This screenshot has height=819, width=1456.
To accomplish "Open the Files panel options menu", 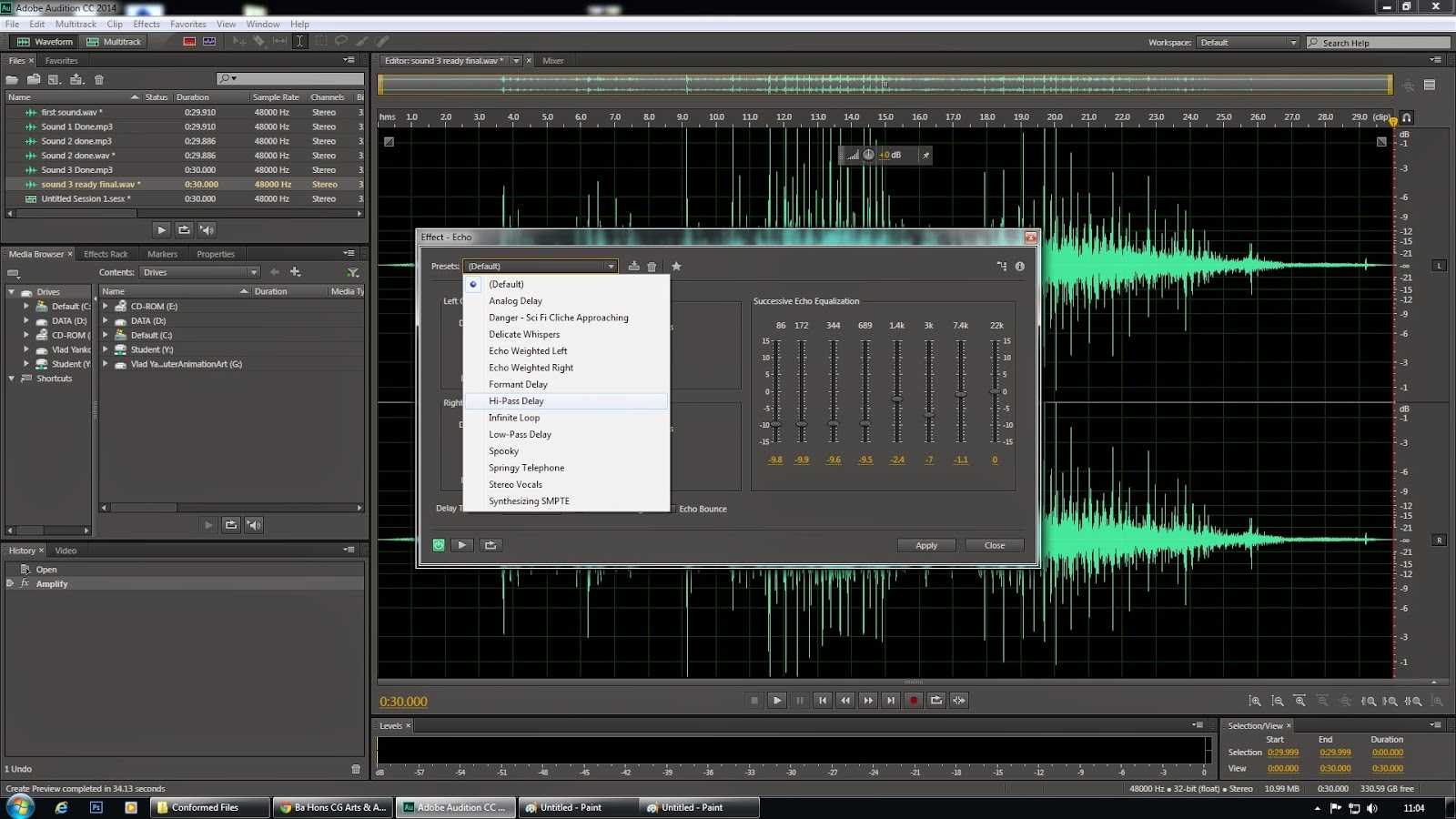I will point(349,60).
